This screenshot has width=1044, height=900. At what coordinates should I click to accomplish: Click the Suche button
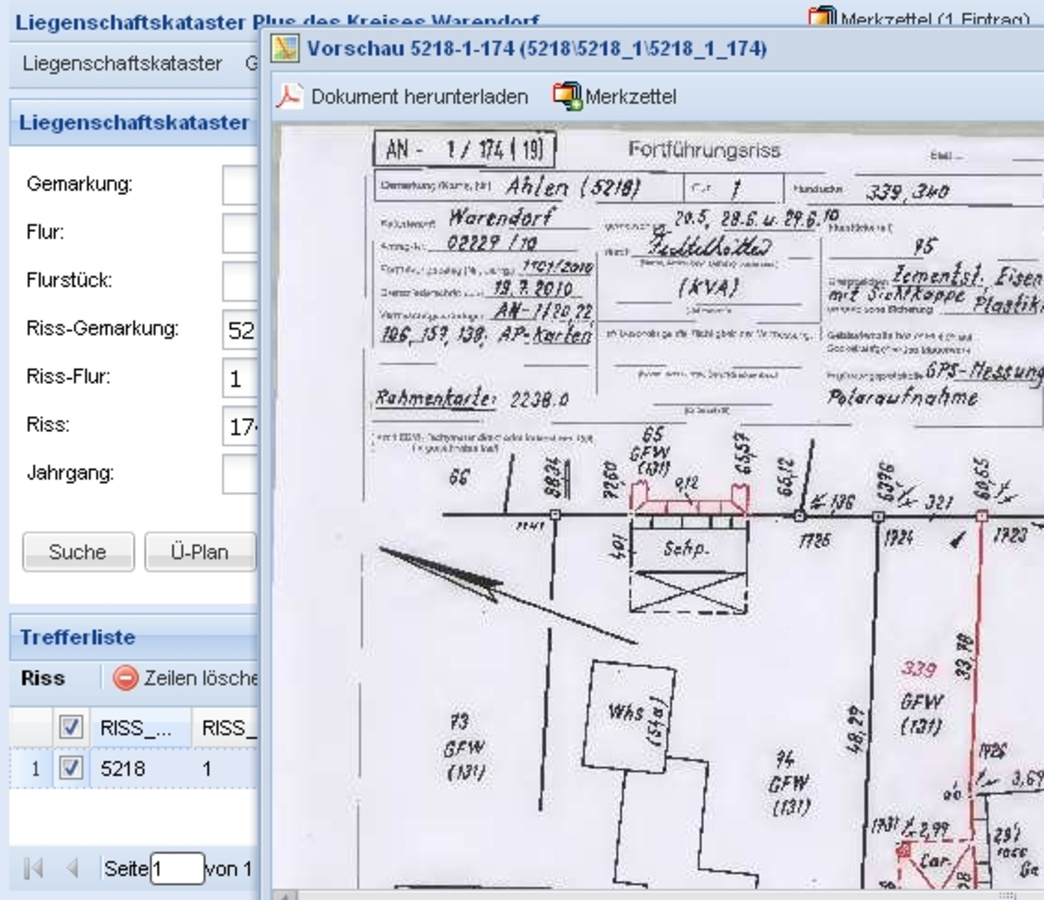tap(77, 552)
